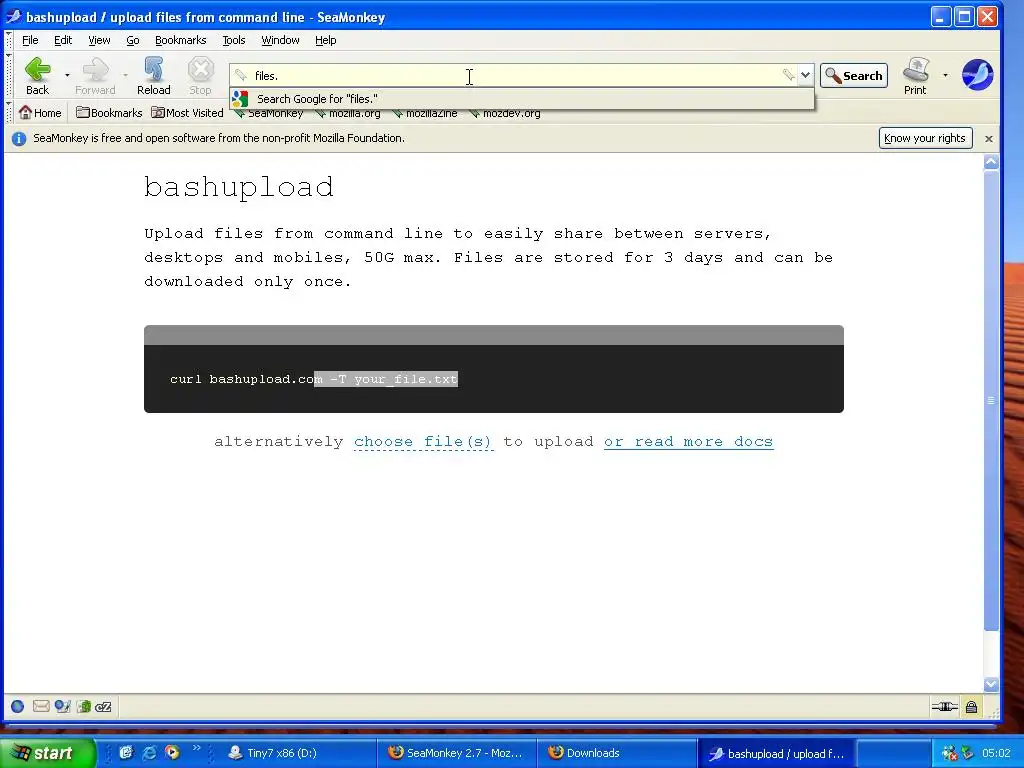Viewport: 1024px width, 768px height.
Task: Open the Most Visited folder
Action: (187, 113)
